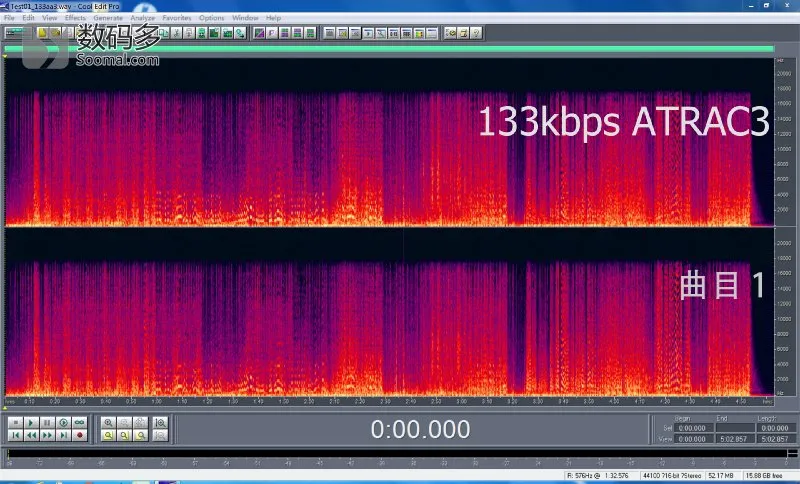This screenshot has height=484, width=800.
Task: Click the Sel Begin time field
Action: coord(692,428)
